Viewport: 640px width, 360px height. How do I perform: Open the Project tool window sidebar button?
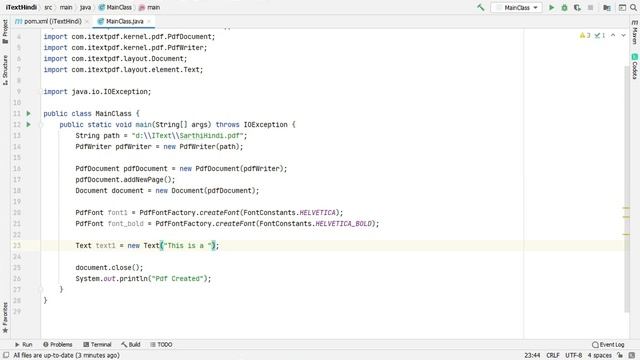(x=5, y=32)
